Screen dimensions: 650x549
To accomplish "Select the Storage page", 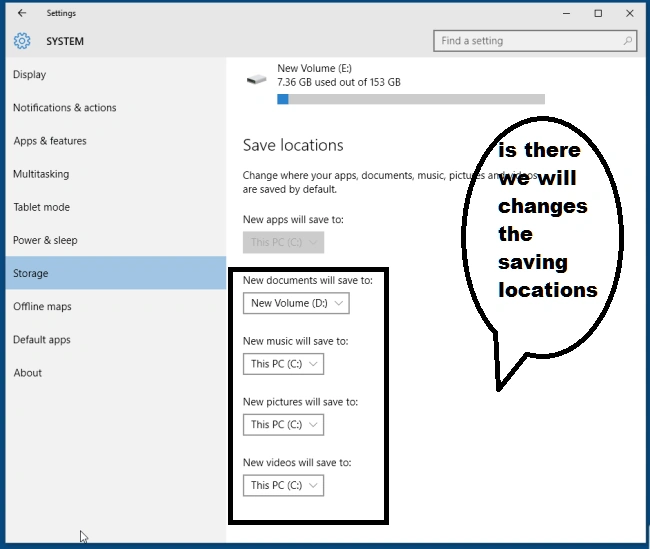I will click(x=116, y=273).
